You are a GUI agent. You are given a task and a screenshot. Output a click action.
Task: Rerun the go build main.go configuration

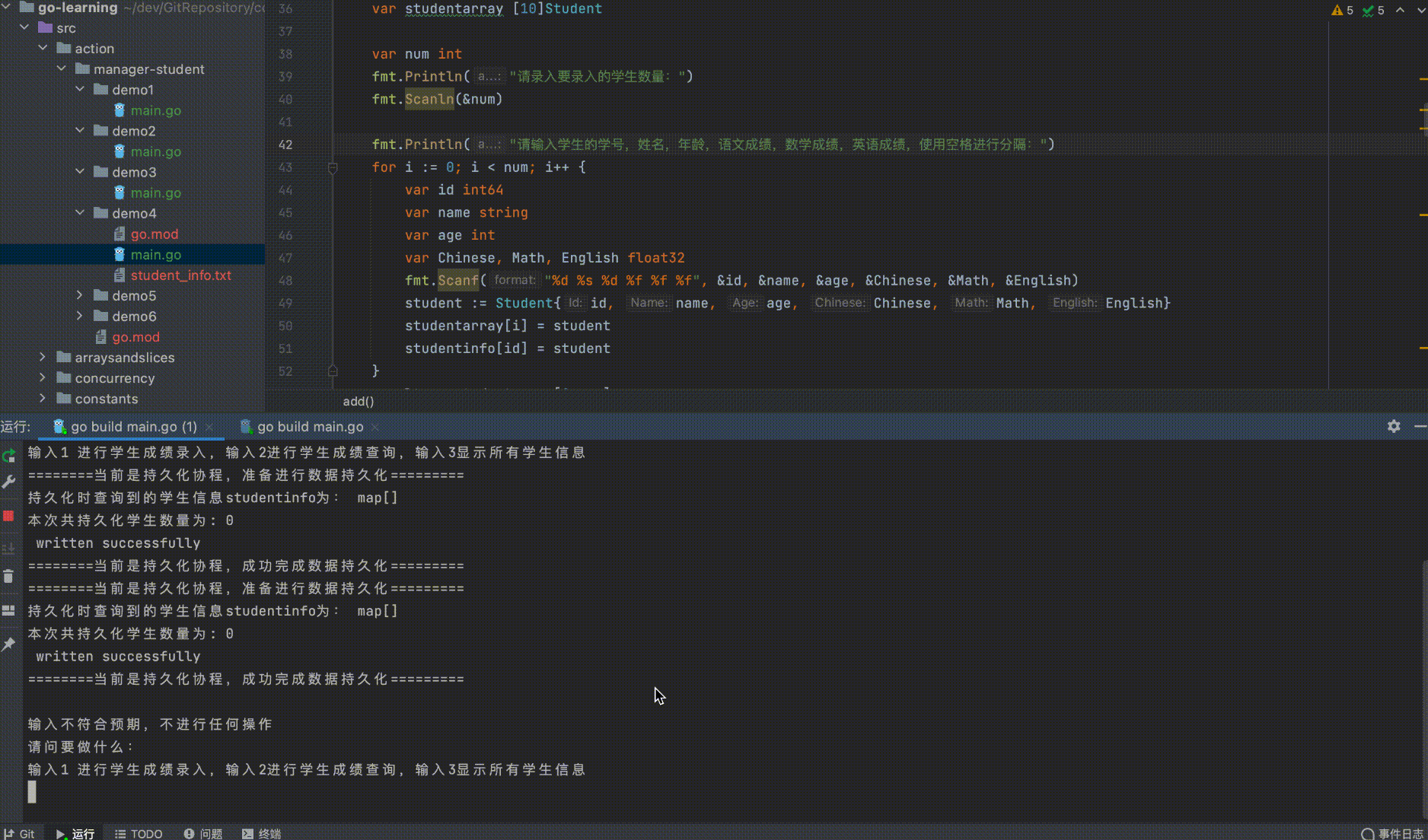pyautogui.click(x=9, y=456)
